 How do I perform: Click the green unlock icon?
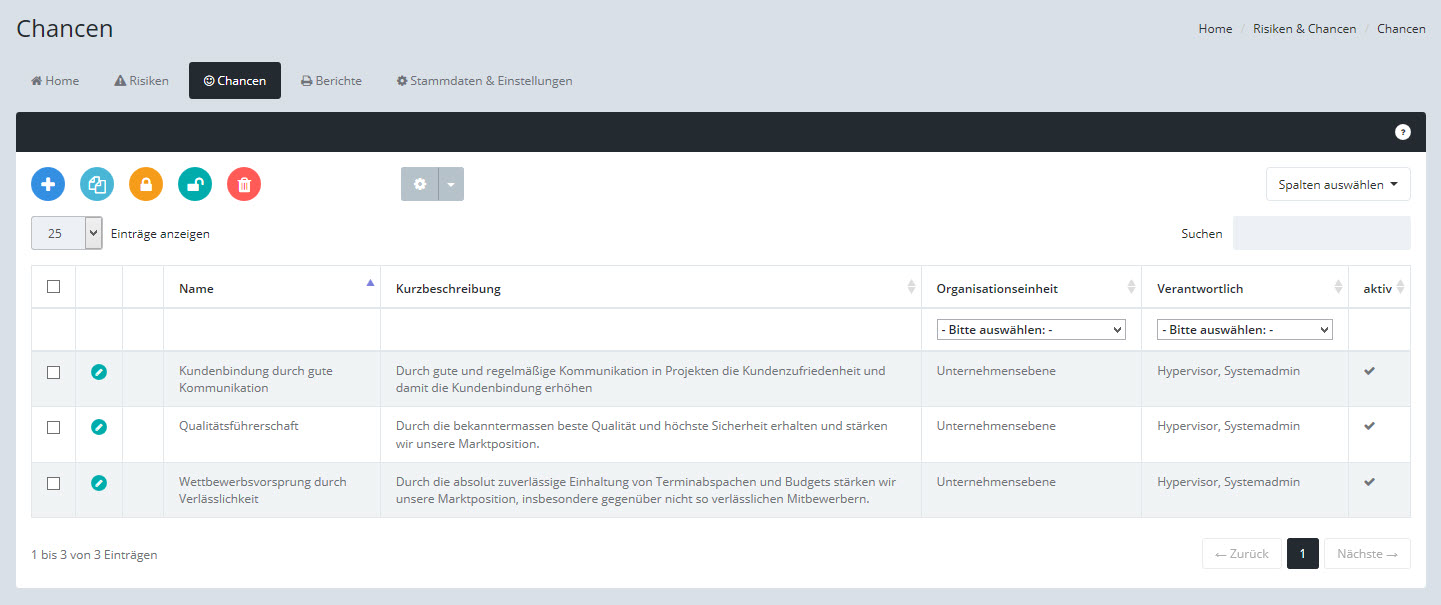(x=195, y=184)
